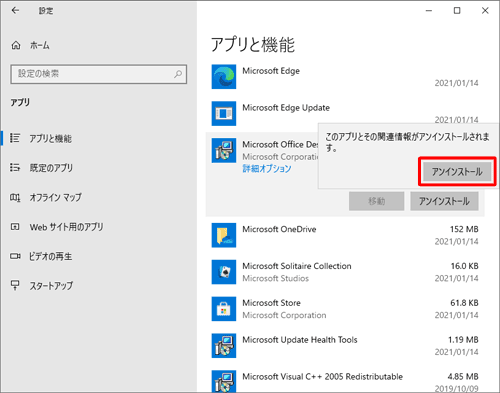
Task: Confirm アンインストール in the popup
Action: tap(457, 172)
